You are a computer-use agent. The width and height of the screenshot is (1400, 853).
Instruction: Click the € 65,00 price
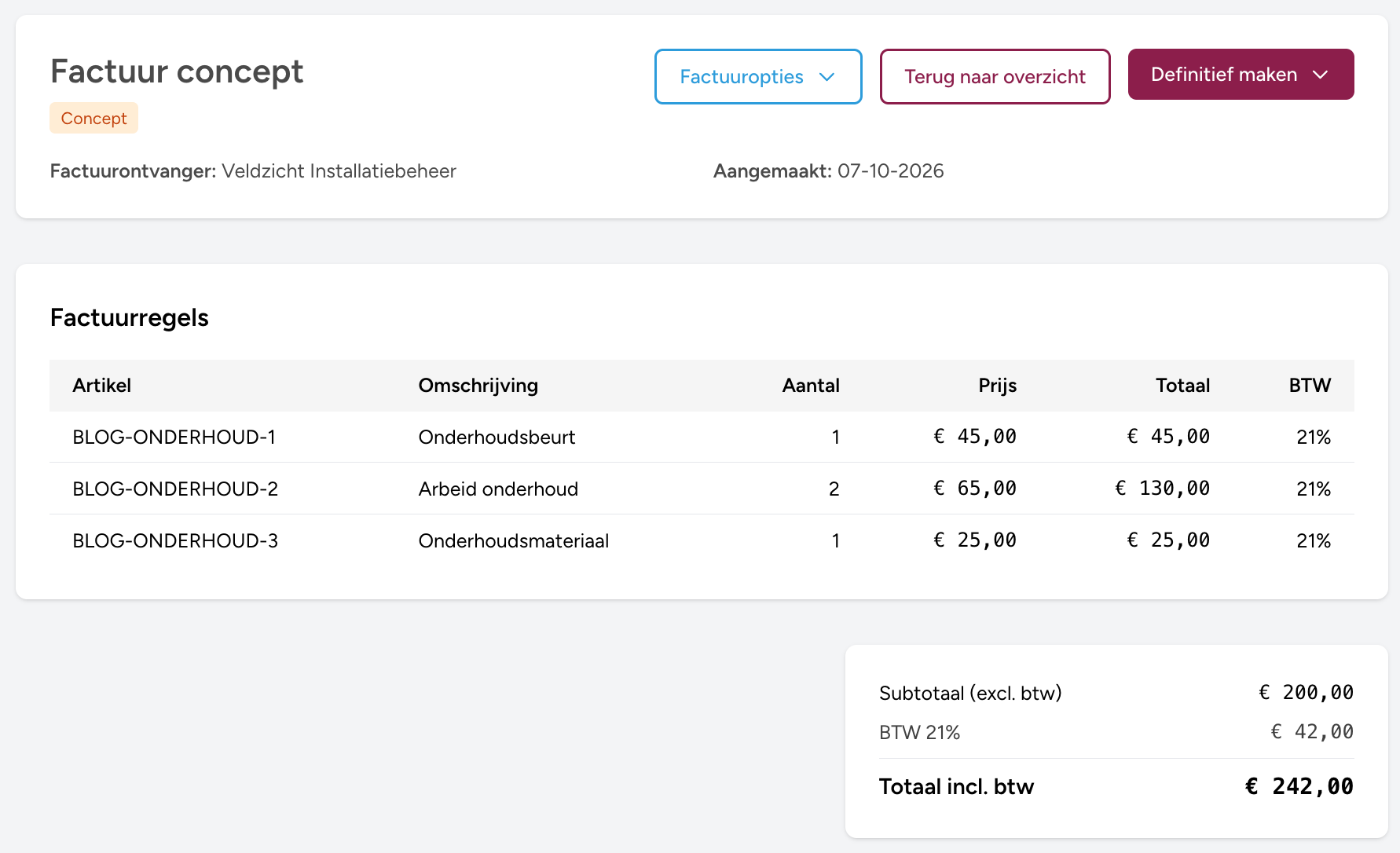point(975,489)
